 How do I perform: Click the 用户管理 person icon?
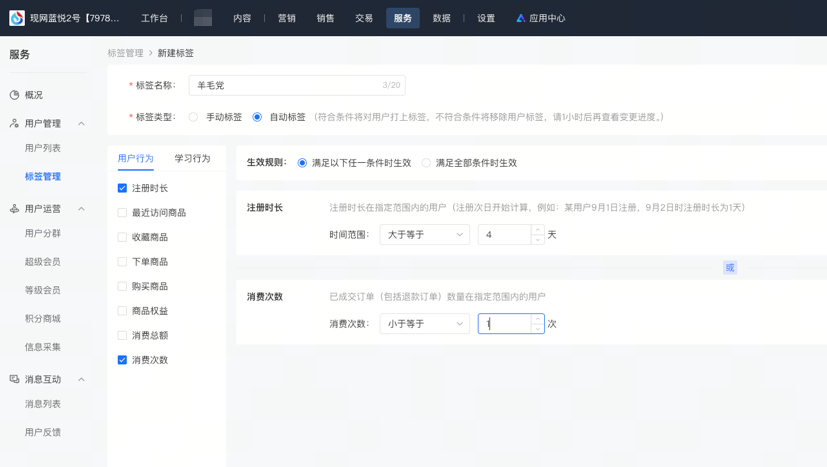click(14, 123)
